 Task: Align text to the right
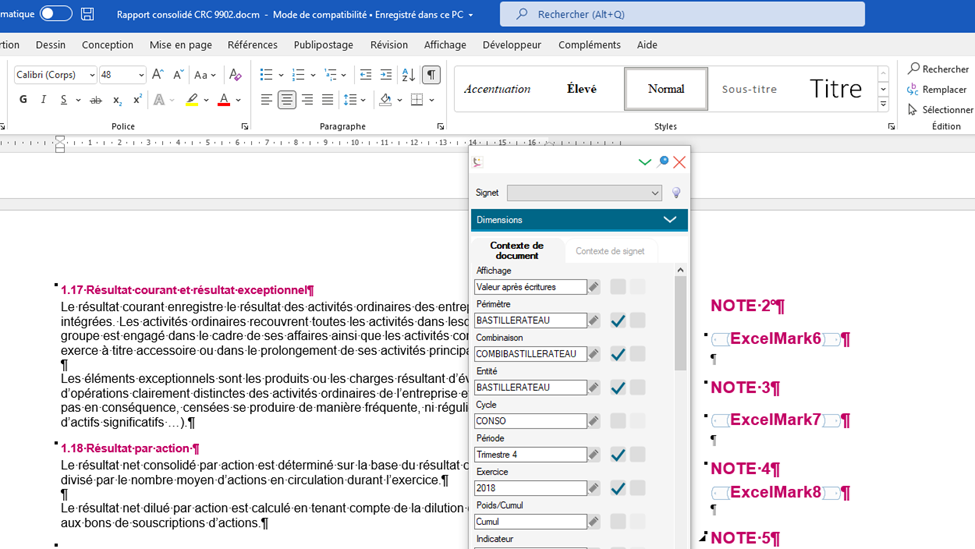[x=307, y=99]
